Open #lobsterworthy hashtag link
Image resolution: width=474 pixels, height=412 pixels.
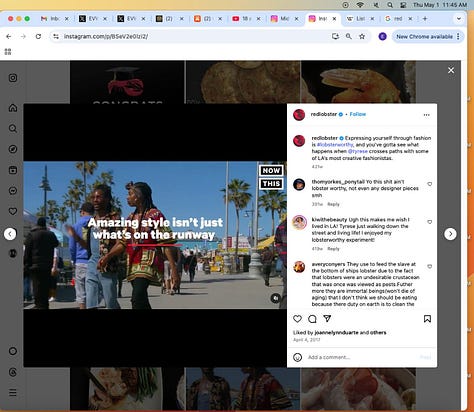pyautogui.click(x=335, y=145)
